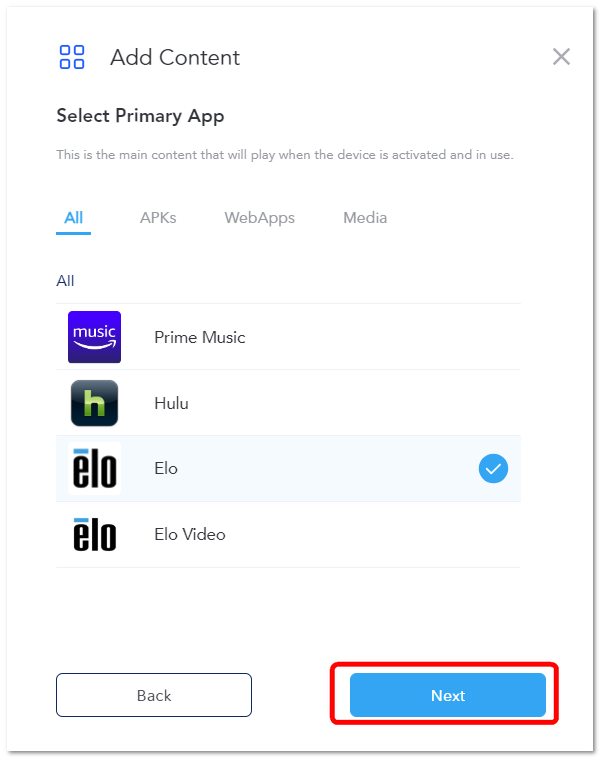Click the All section heading above list
This screenshot has width=600, height=758.
click(x=65, y=281)
